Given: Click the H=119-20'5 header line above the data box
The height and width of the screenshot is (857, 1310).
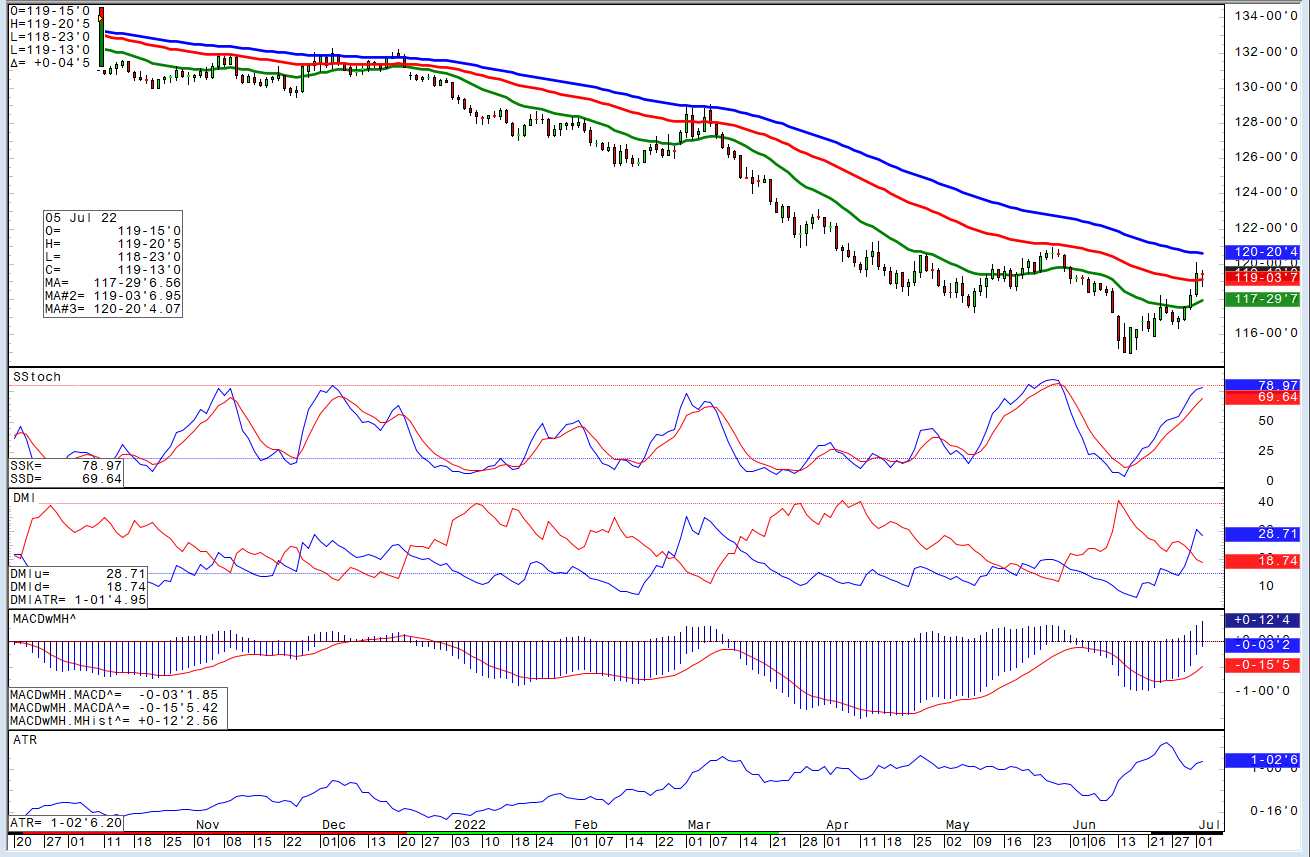Looking at the screenshot, I should 51,23.
